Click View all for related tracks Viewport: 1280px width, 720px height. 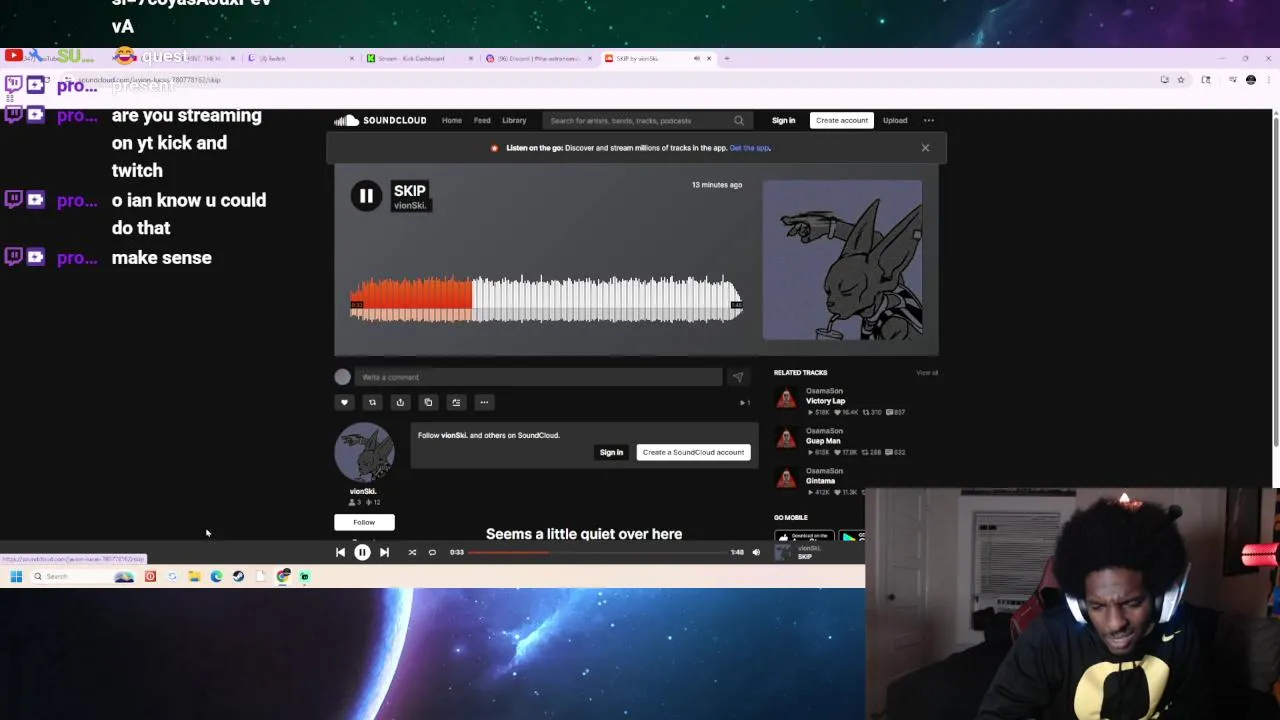927,373
